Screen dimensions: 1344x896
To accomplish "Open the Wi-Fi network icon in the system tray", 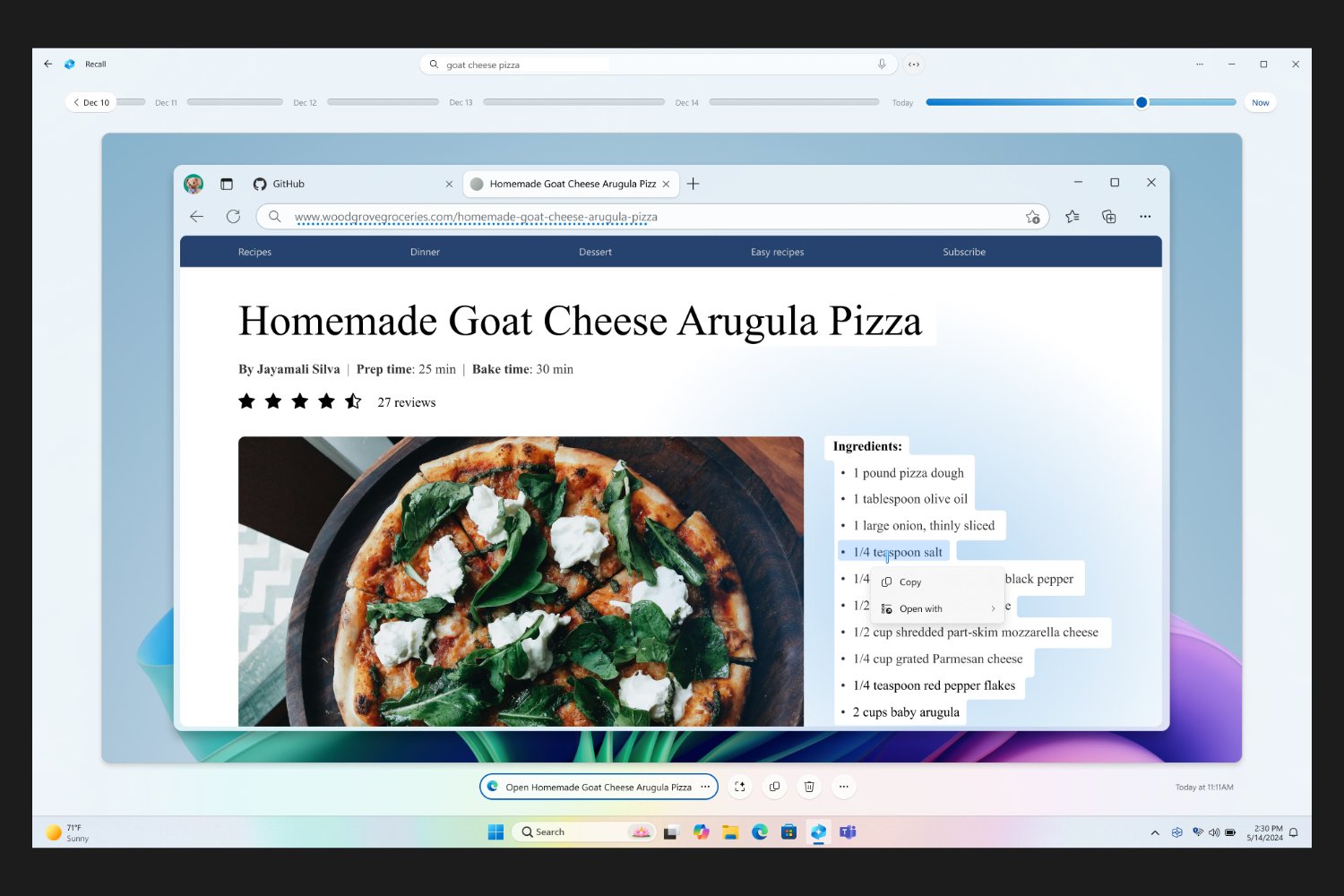I will tap(1198, 832).
